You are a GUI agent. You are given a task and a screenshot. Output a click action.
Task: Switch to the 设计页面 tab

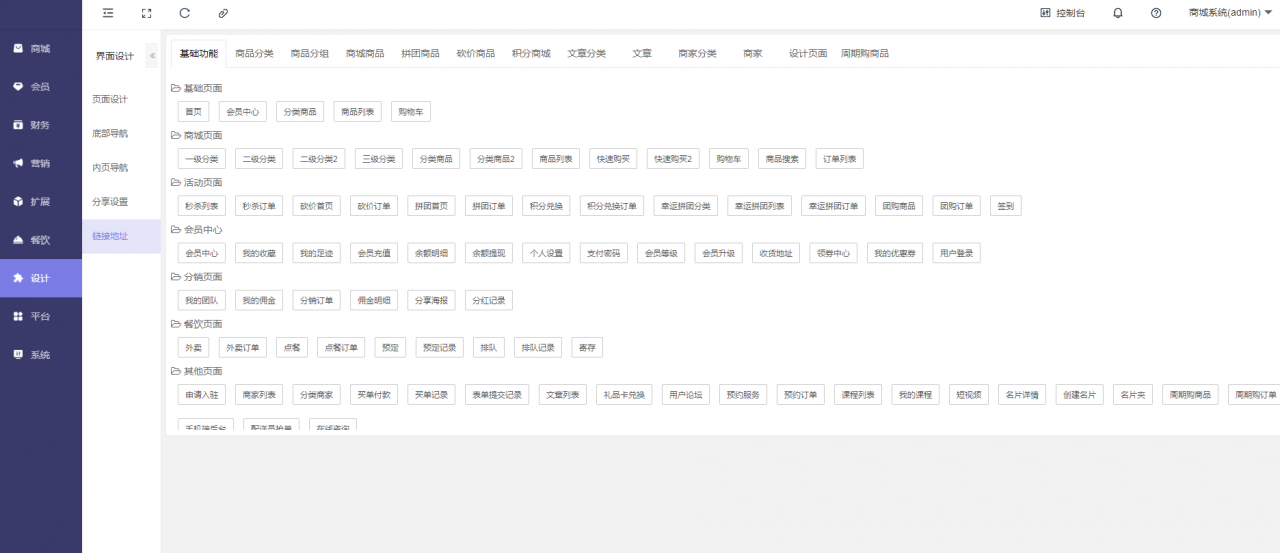tap(808, 53)
